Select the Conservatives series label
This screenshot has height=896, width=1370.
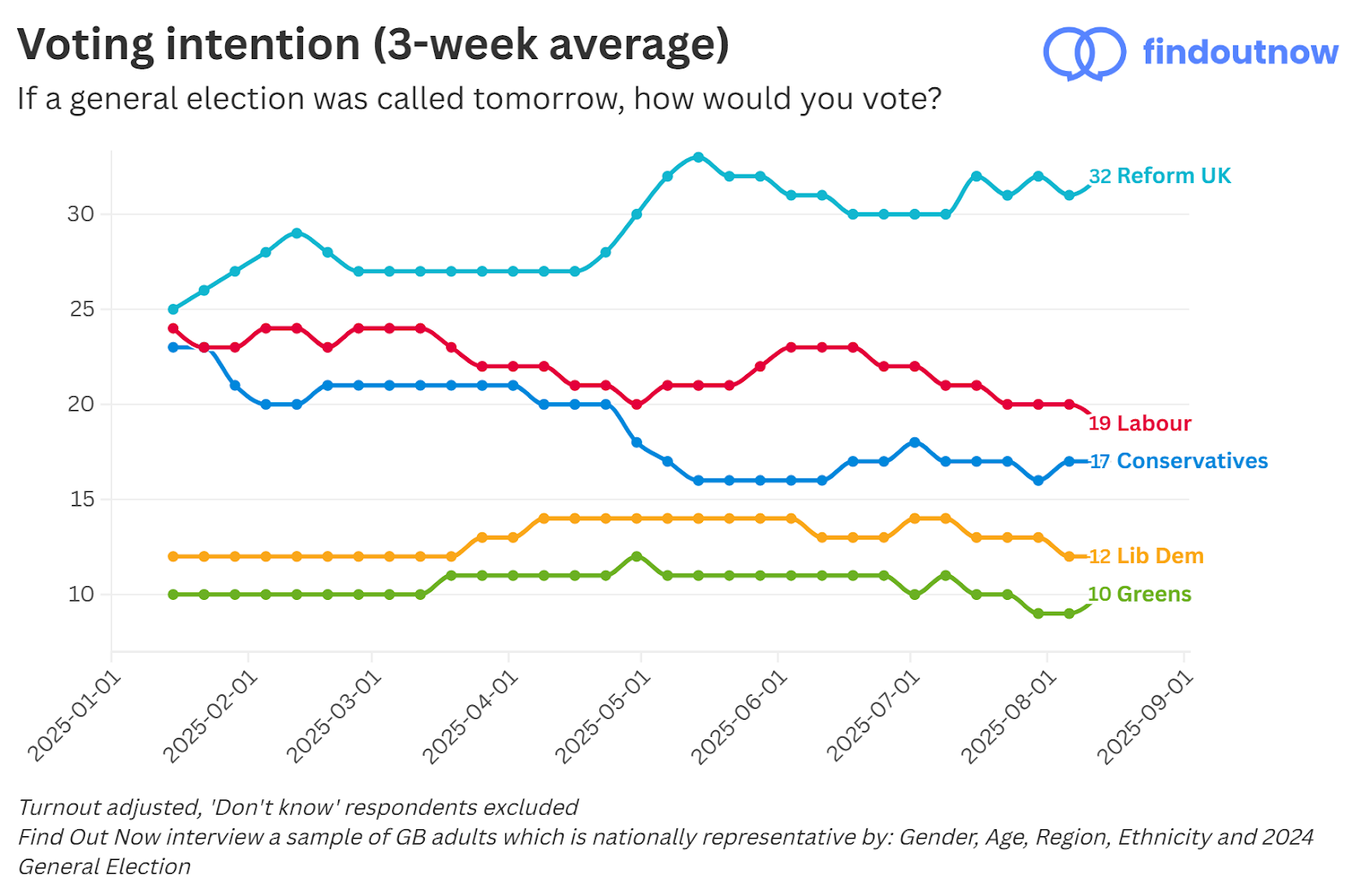coord(1179,460)
